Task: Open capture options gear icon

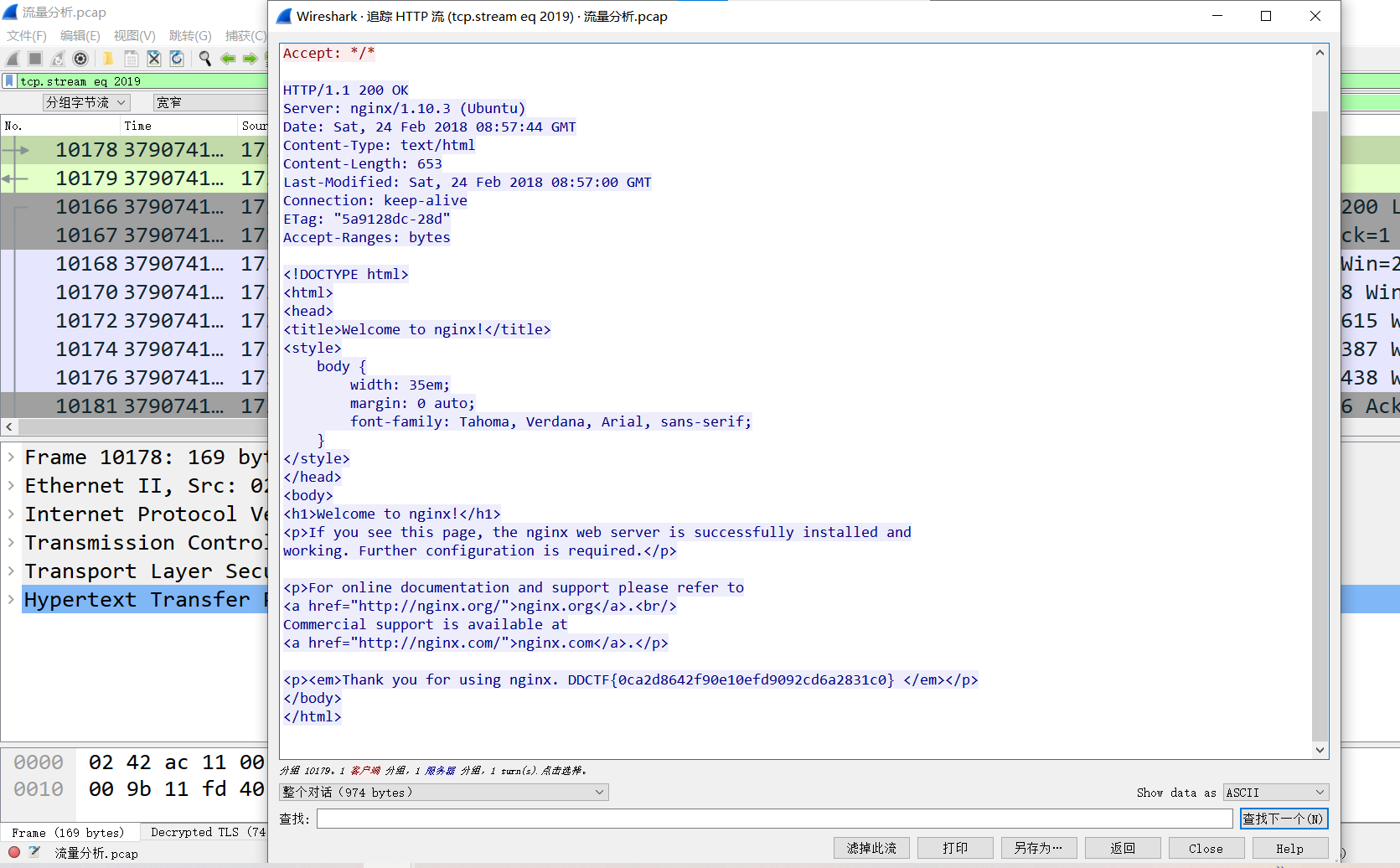Action: pos(80,59)
